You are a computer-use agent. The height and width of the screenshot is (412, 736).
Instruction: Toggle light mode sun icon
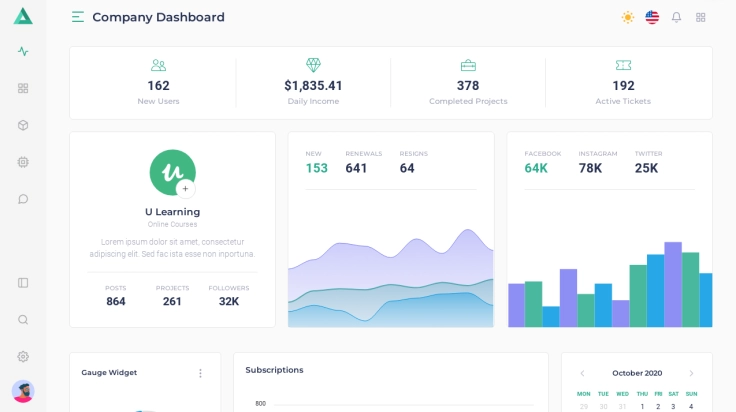(x=628, y=17)
